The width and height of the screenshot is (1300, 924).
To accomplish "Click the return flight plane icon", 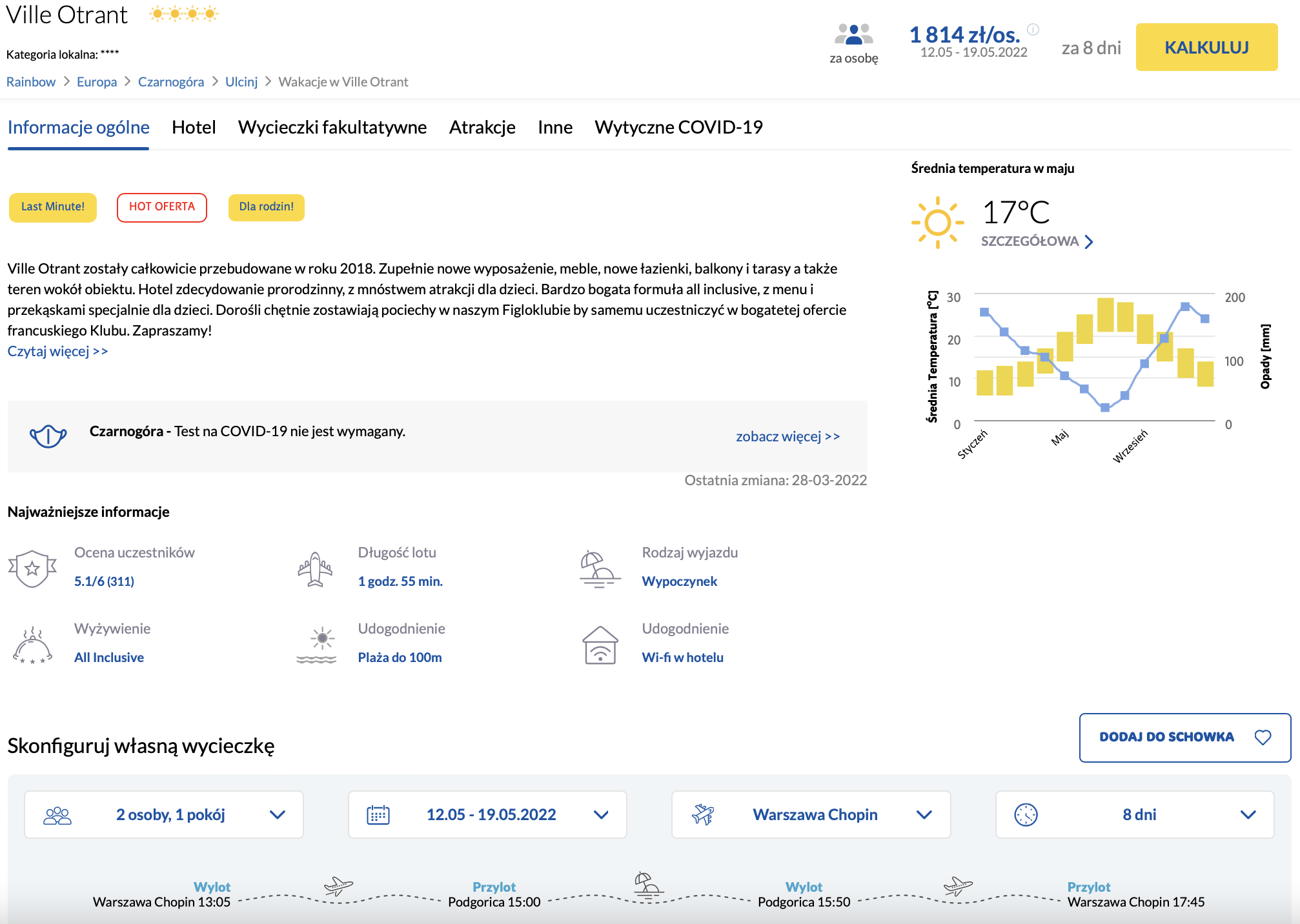I will point(958,885).
